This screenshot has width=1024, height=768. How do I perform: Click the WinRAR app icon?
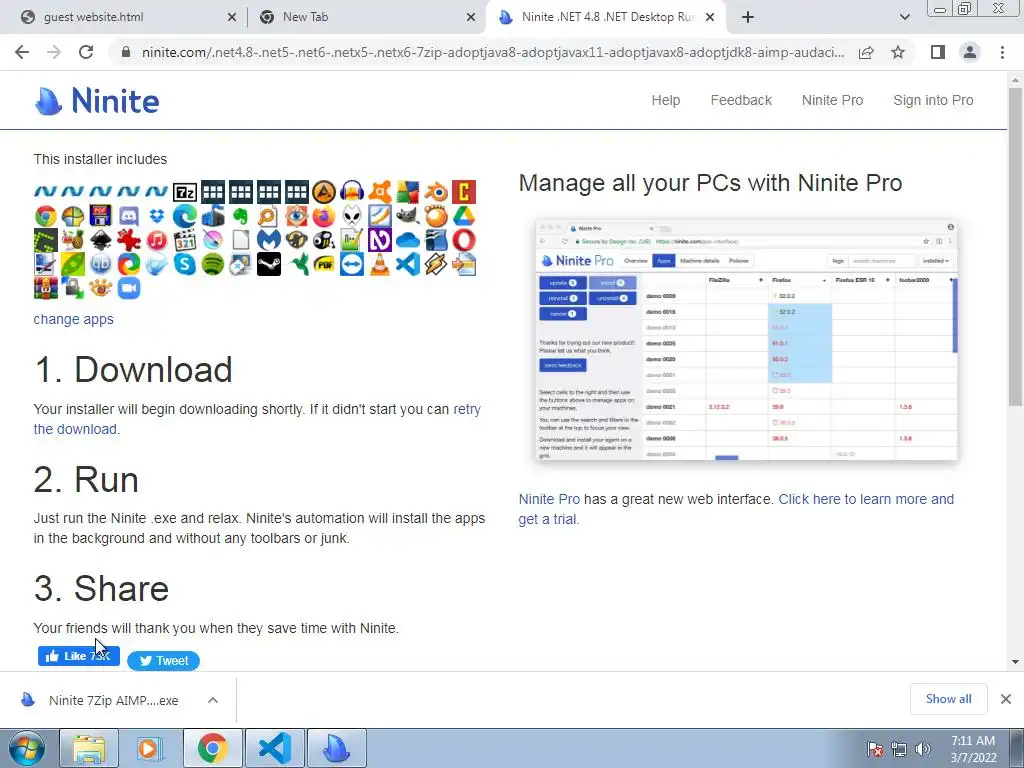[x=46, y=288]
